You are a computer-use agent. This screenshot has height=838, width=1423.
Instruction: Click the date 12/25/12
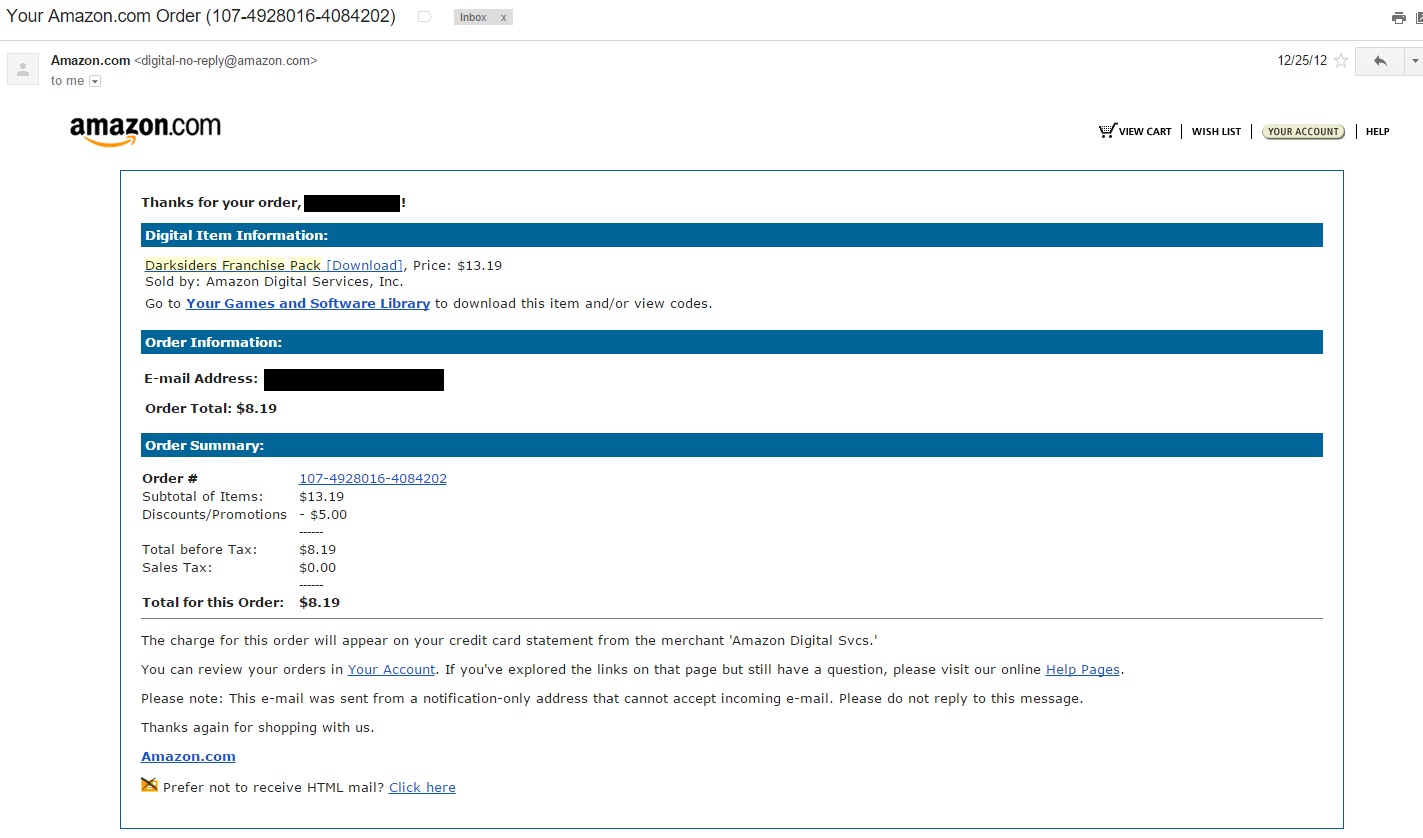[1302, 61]
